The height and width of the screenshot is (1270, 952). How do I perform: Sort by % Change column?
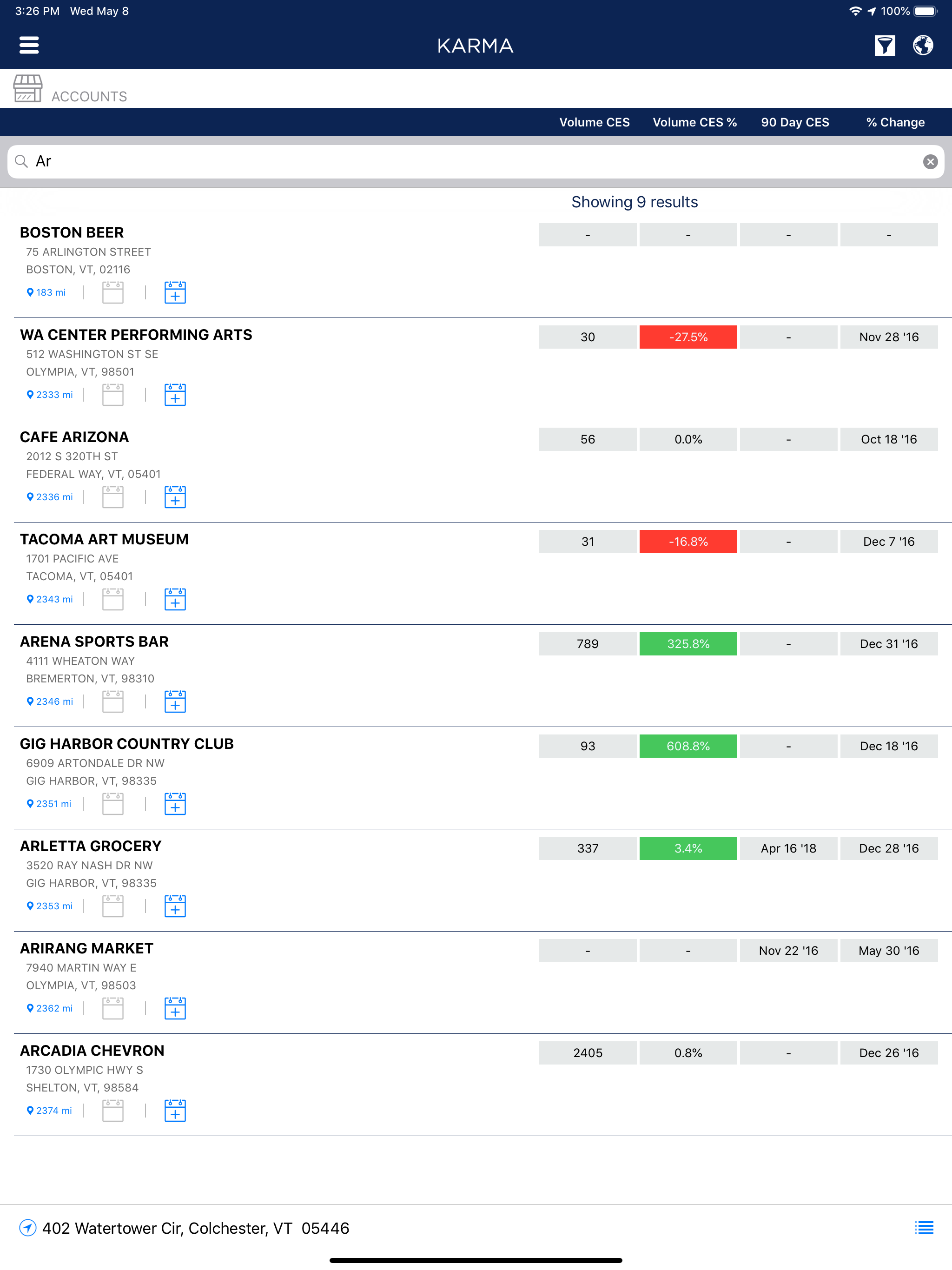coord(895,122)
